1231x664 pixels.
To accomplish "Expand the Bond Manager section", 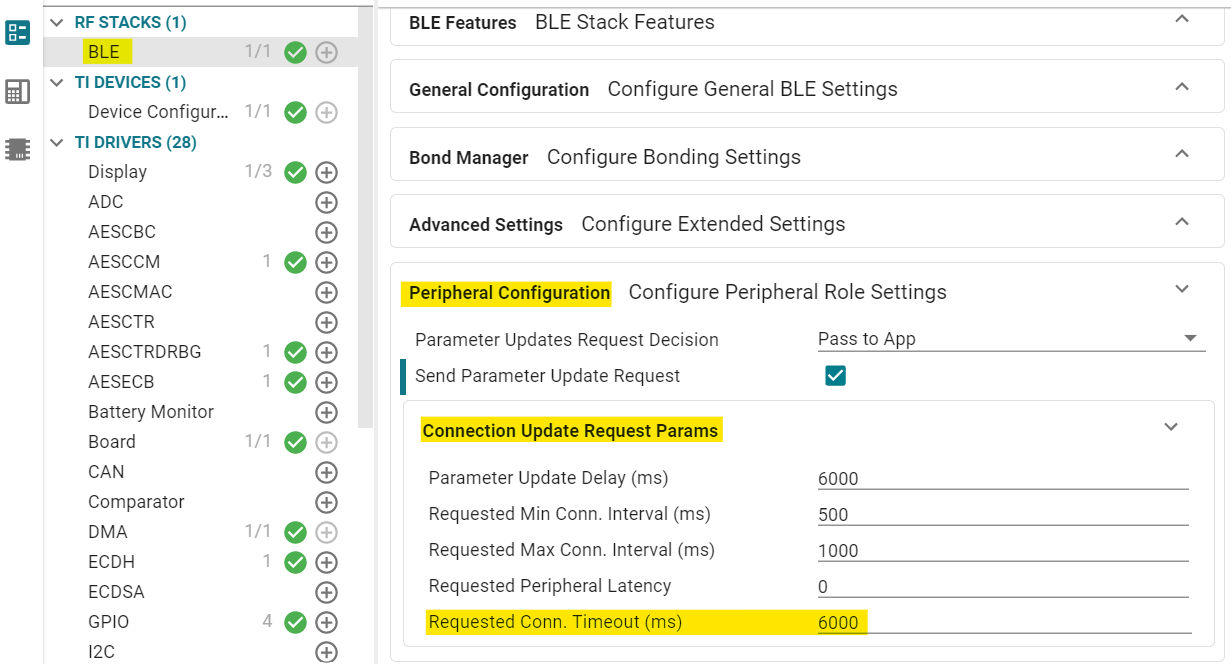I will (x=1181, y=155).
